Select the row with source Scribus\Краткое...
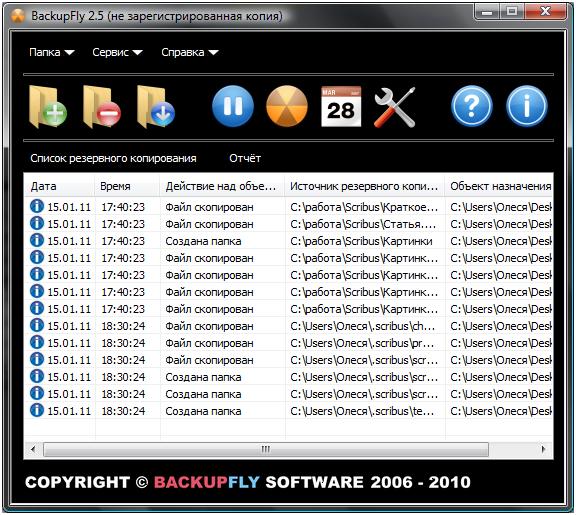576x515 pixels. [289, 207]
